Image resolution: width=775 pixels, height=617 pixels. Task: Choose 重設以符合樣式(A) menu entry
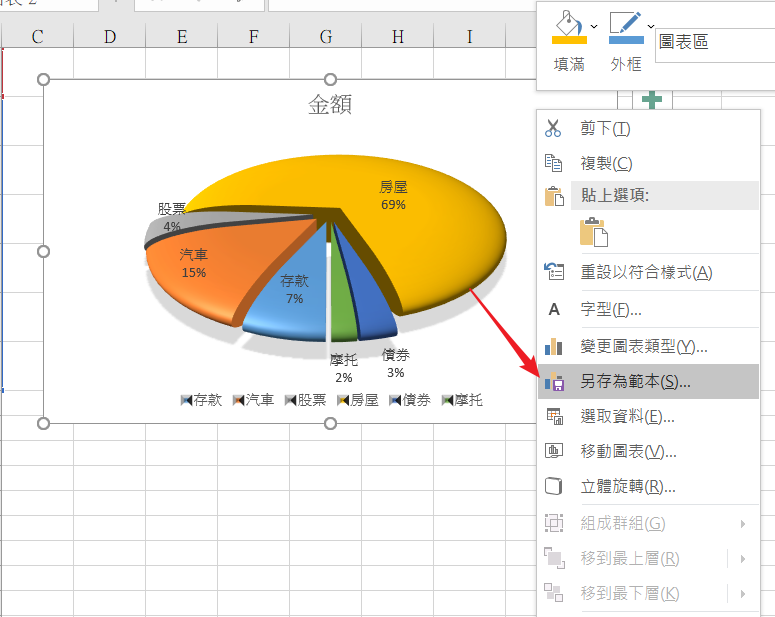tap(648, 272)
